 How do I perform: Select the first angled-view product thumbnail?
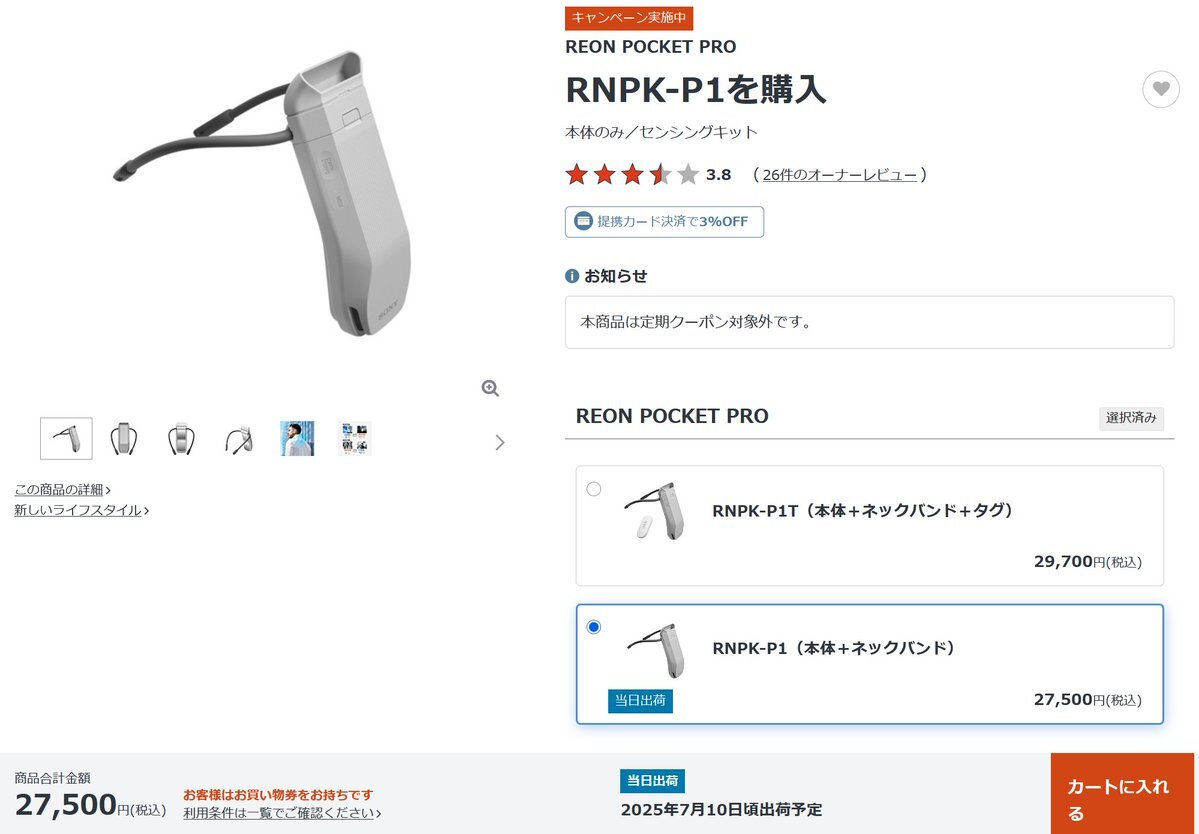(67, 439)
